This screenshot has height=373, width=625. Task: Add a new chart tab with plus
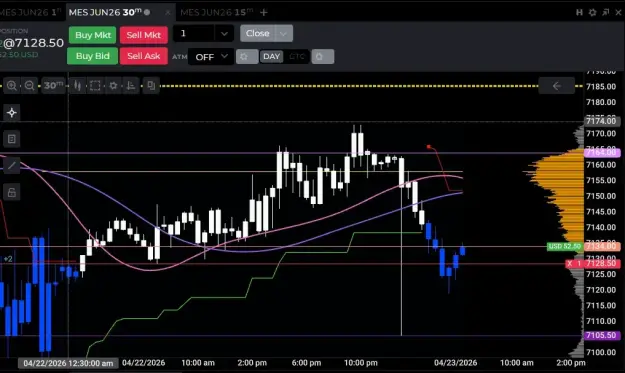263,12
